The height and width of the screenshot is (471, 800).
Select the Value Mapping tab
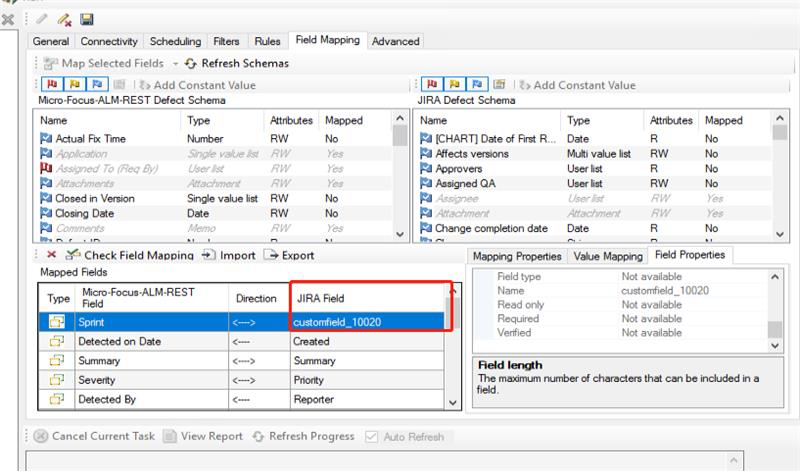click(x=608, y=256)
